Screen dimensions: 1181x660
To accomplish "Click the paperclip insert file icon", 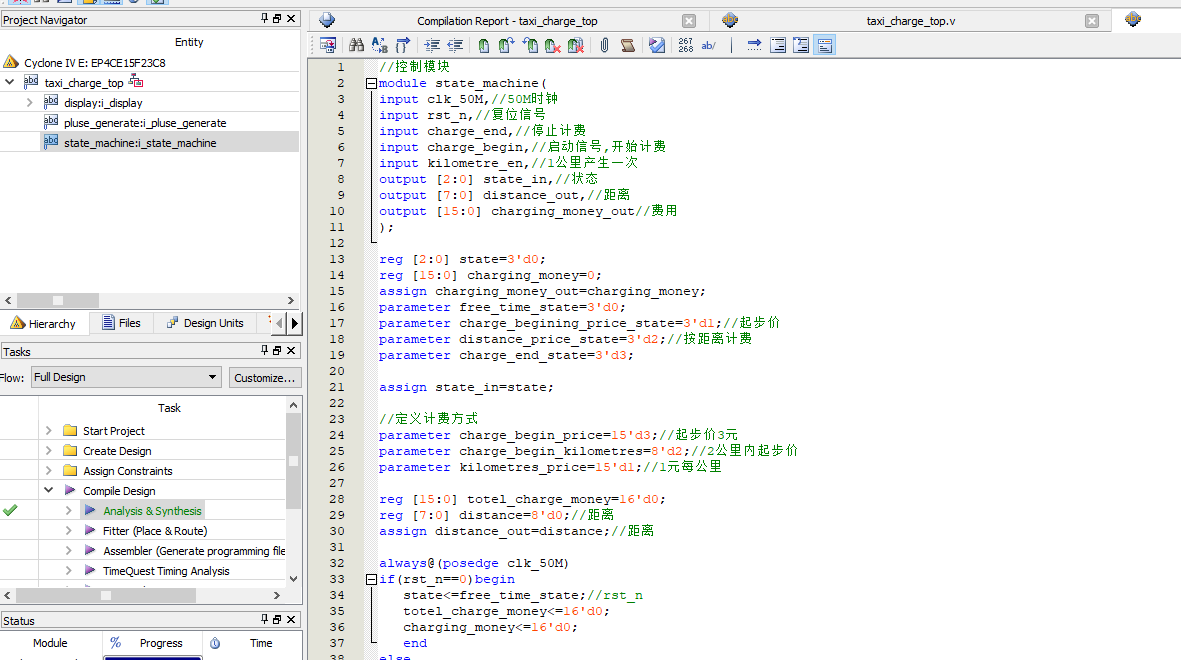I will tap(604, 45).
